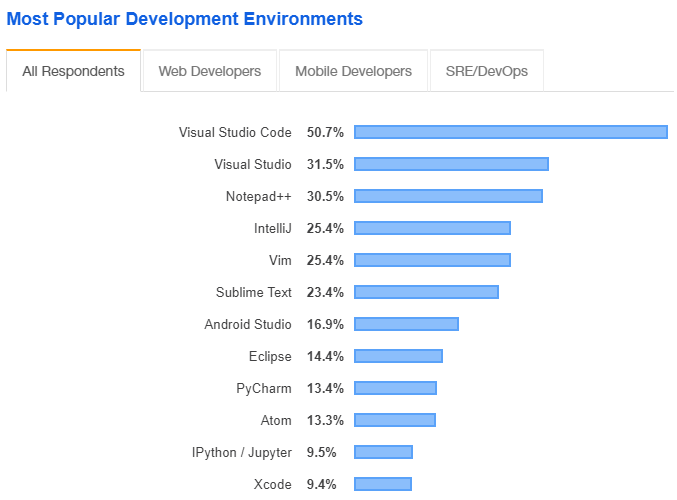Image resolution: width=677 pixels, height=500 pixels.
Task: Click the PyCharm bar
Action: tap(395, 388)
